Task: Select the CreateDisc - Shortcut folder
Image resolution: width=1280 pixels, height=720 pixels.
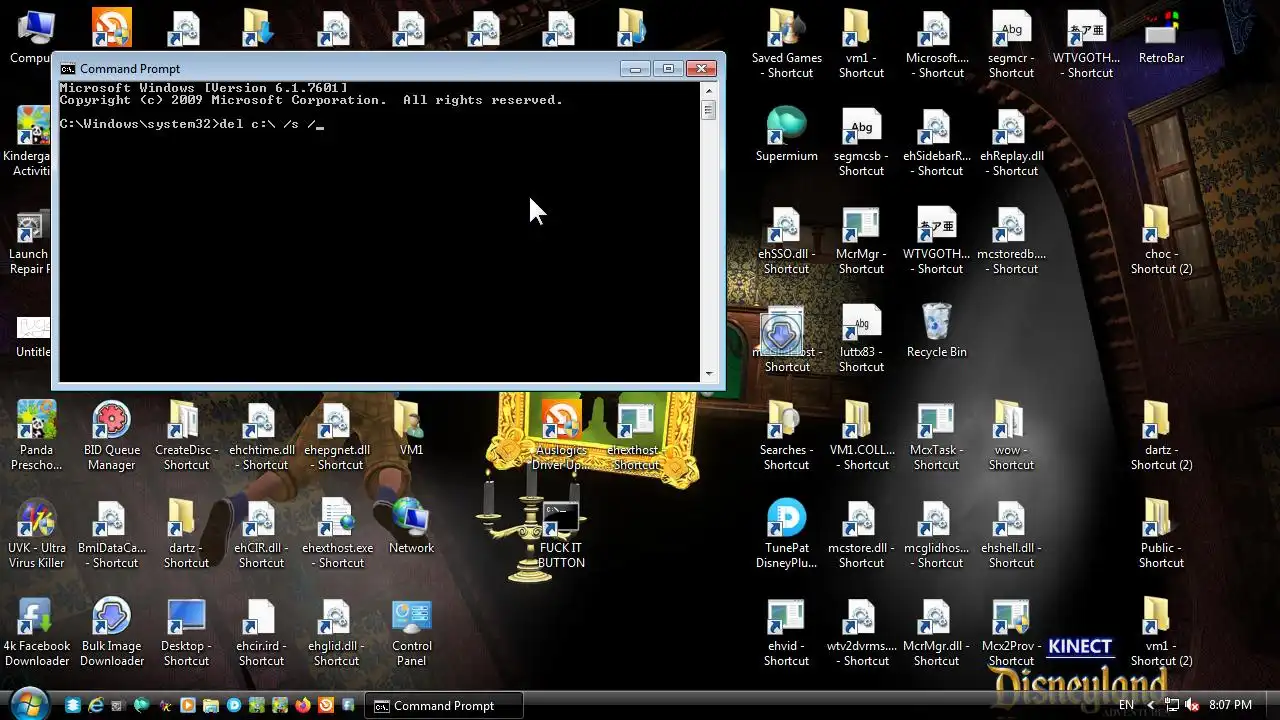Action: [x=186, y=436]
